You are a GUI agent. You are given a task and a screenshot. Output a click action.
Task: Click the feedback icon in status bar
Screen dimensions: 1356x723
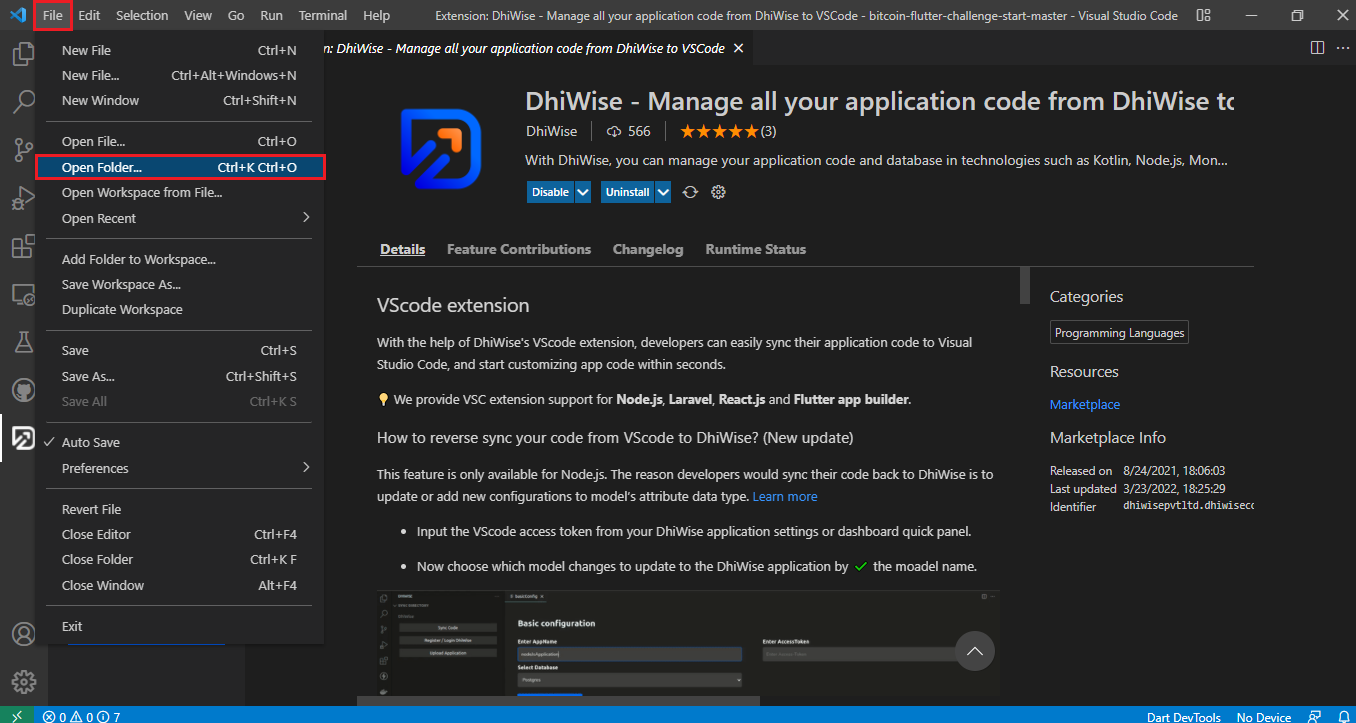[1313, 716]
